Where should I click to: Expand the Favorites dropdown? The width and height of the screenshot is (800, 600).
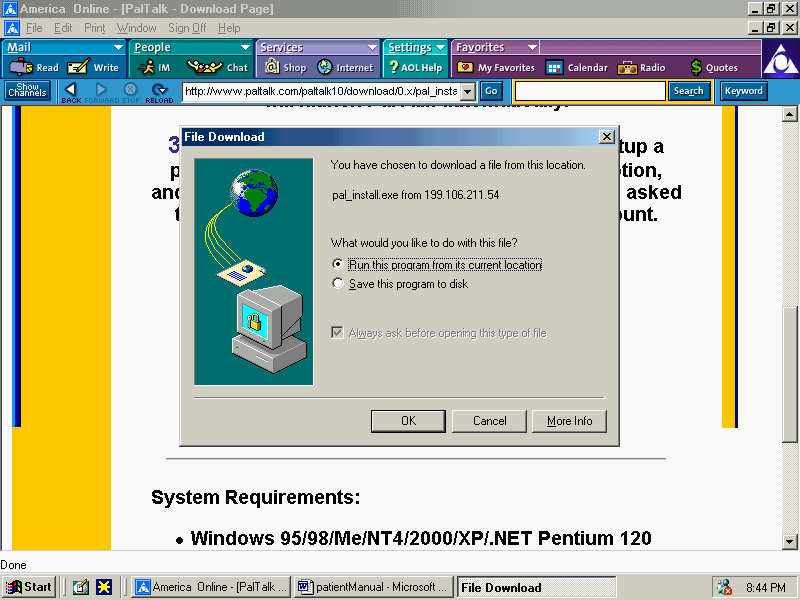point(532,47)
